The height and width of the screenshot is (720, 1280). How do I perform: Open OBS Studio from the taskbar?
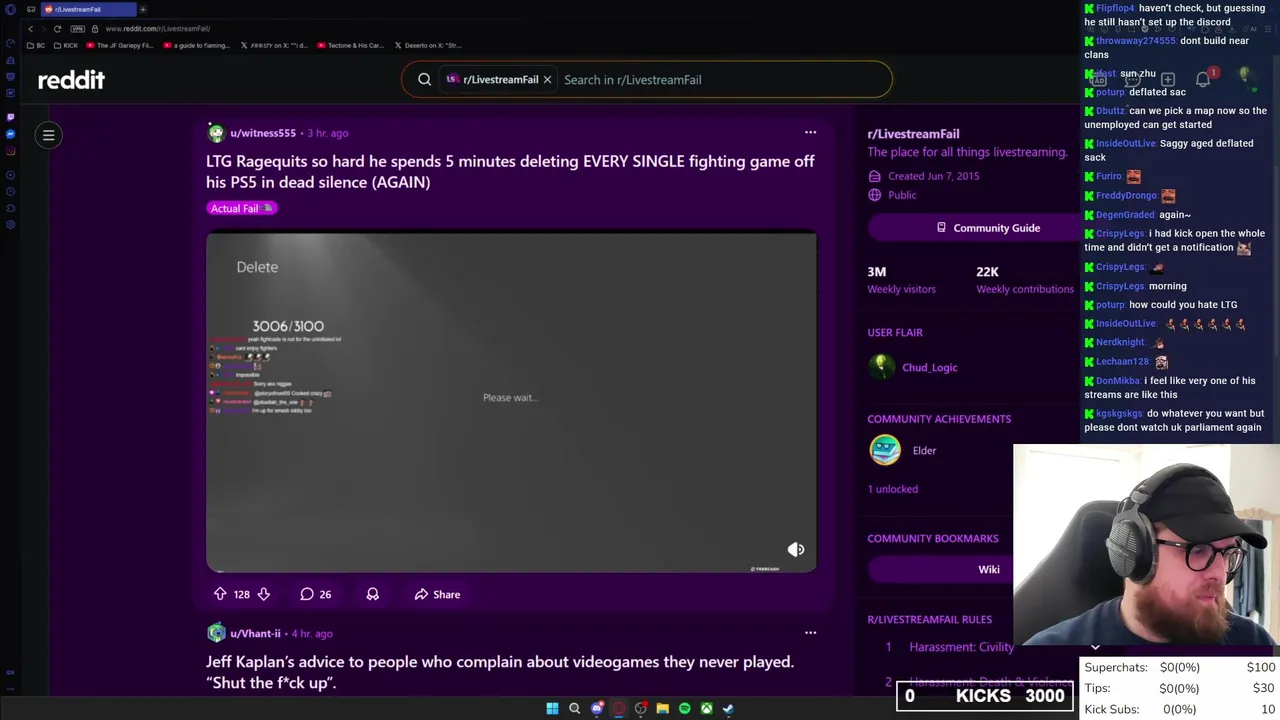point(641,708)
